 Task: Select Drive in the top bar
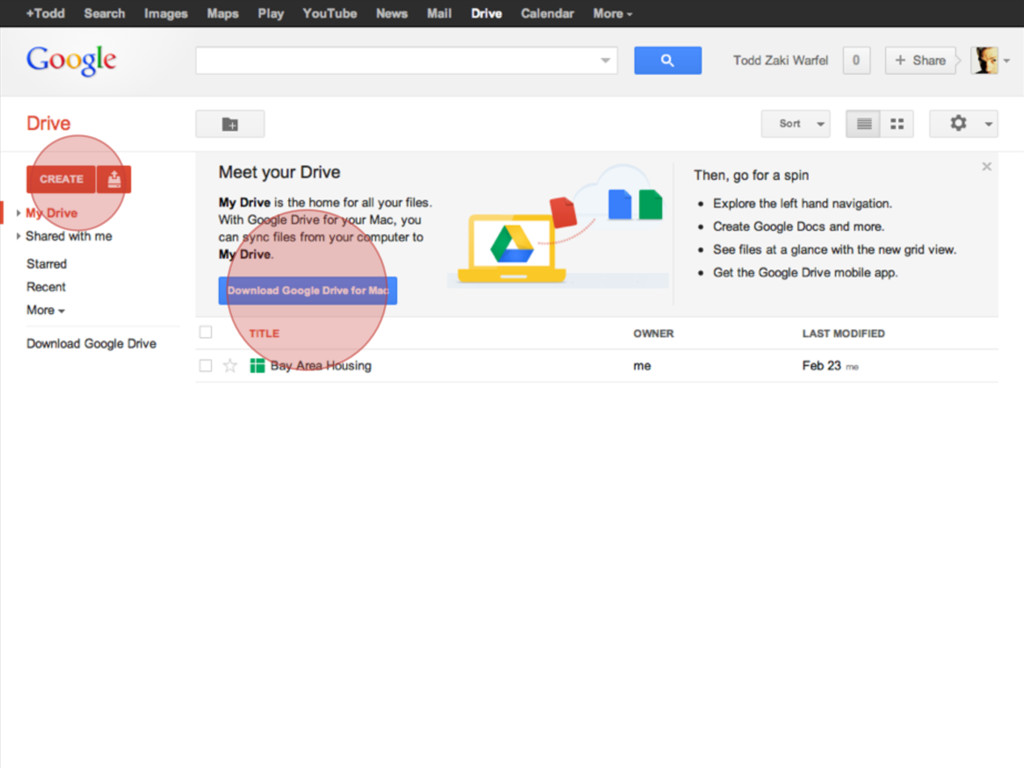[487, 13]
